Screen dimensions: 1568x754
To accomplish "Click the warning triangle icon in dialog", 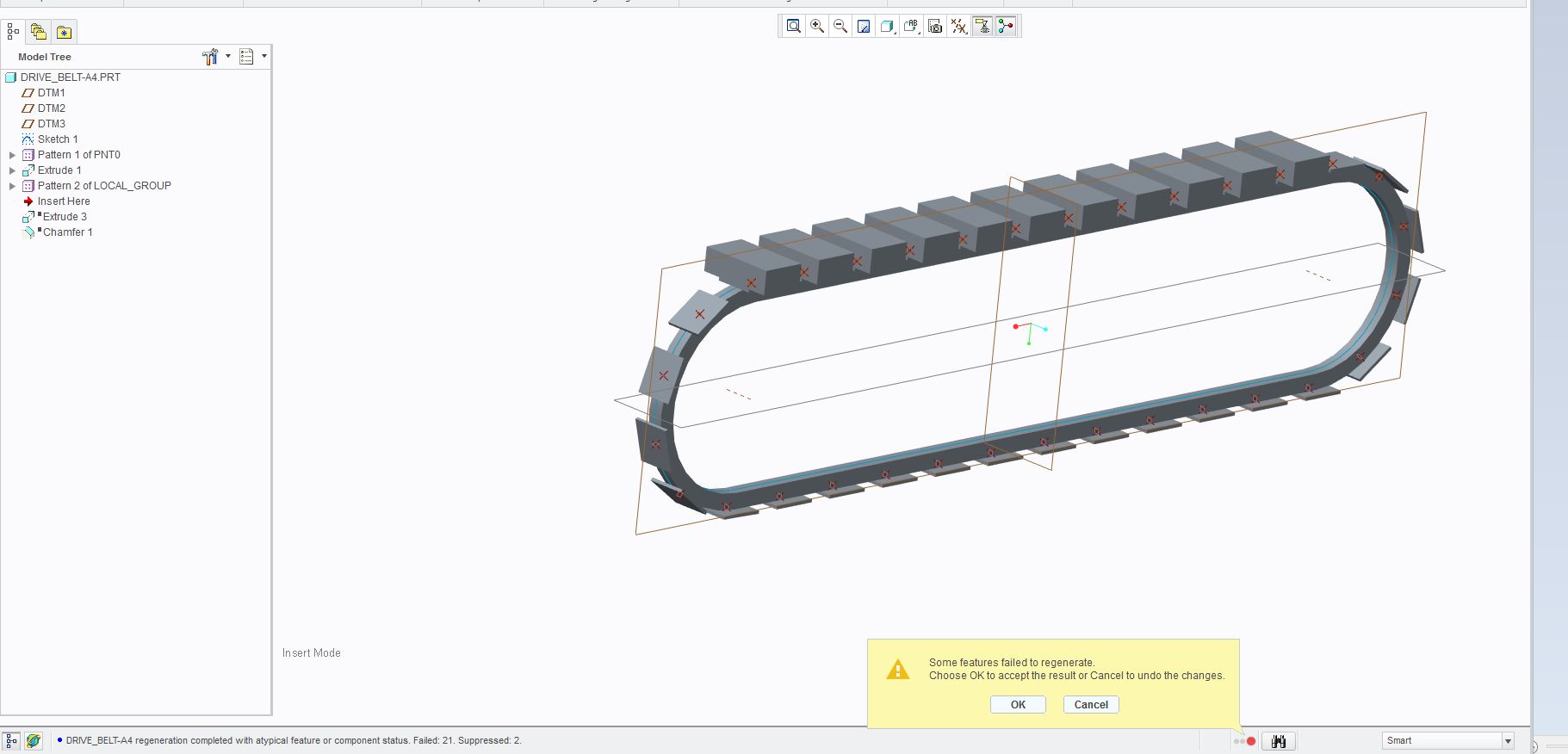I will (897, 669).
